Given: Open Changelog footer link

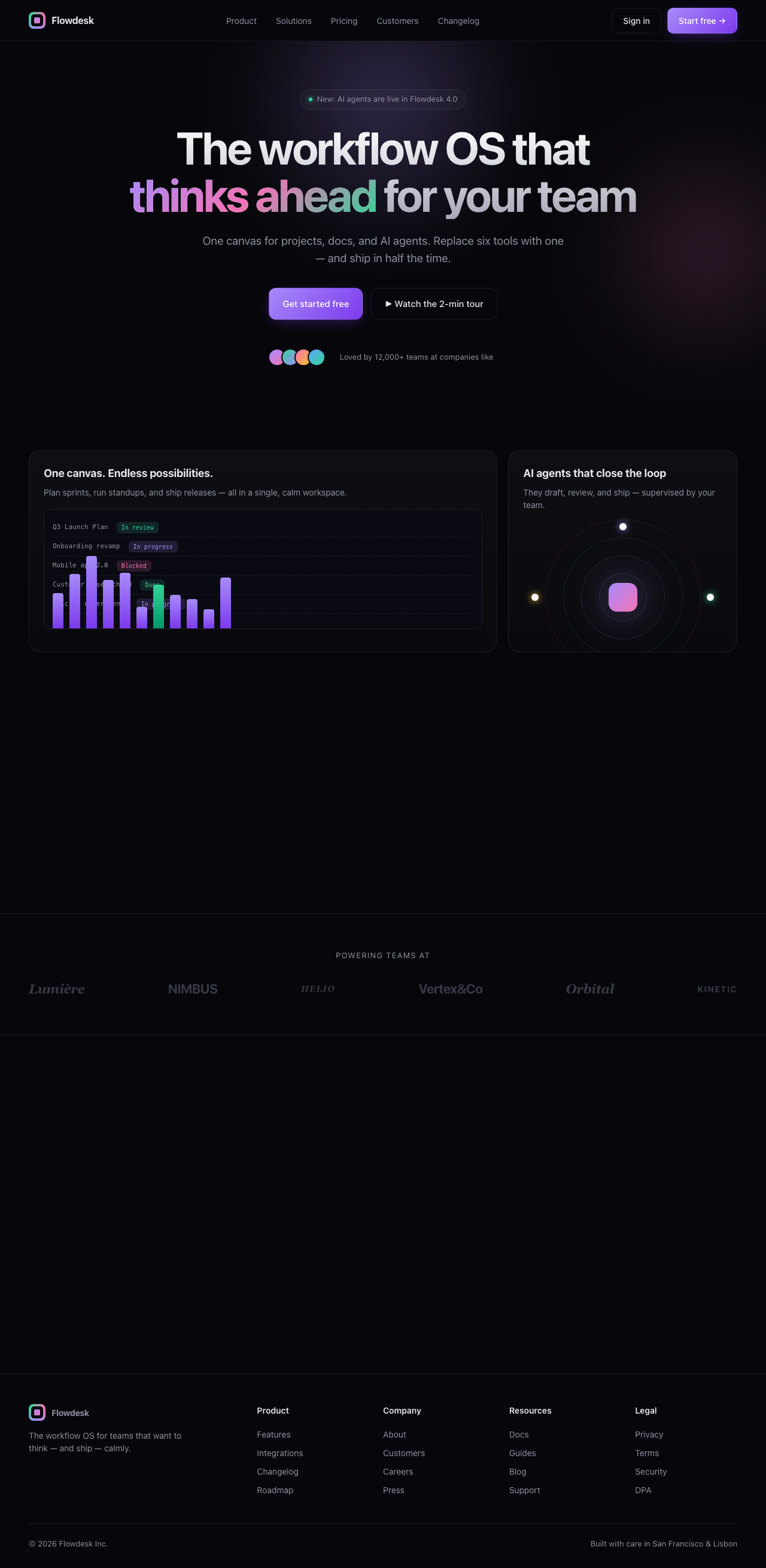Looking at the screenshot, I should [x=278, y=1472].
